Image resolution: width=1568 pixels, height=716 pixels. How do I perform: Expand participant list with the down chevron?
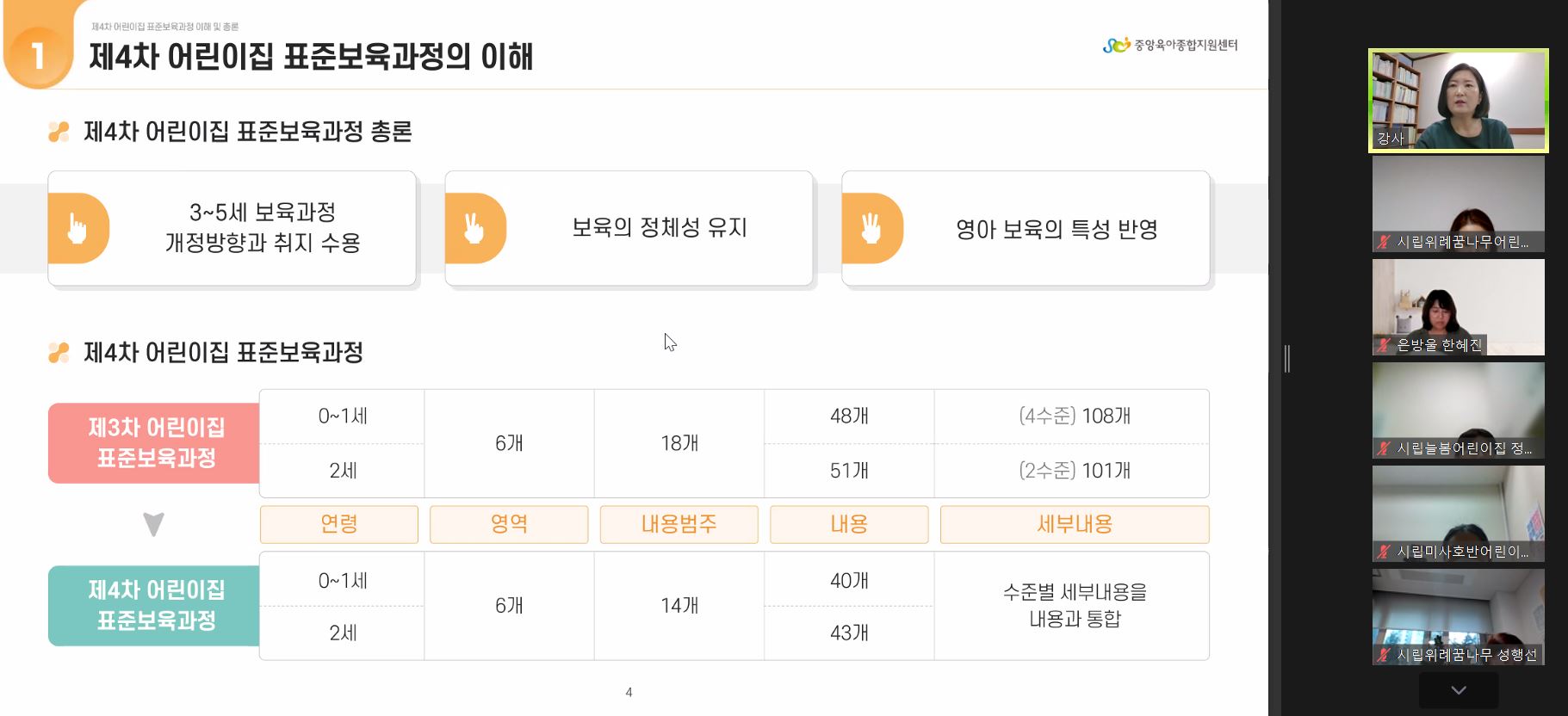pyautogui.click(x=1459, y=690)
